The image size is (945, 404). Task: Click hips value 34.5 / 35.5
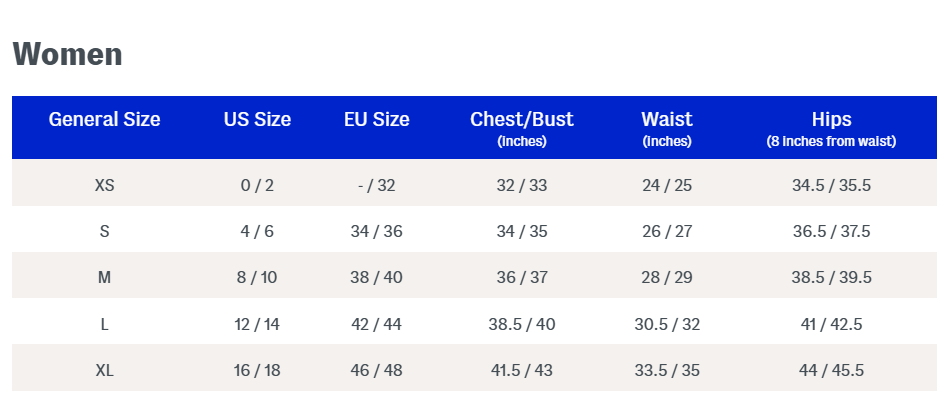(x=832, y=185)
